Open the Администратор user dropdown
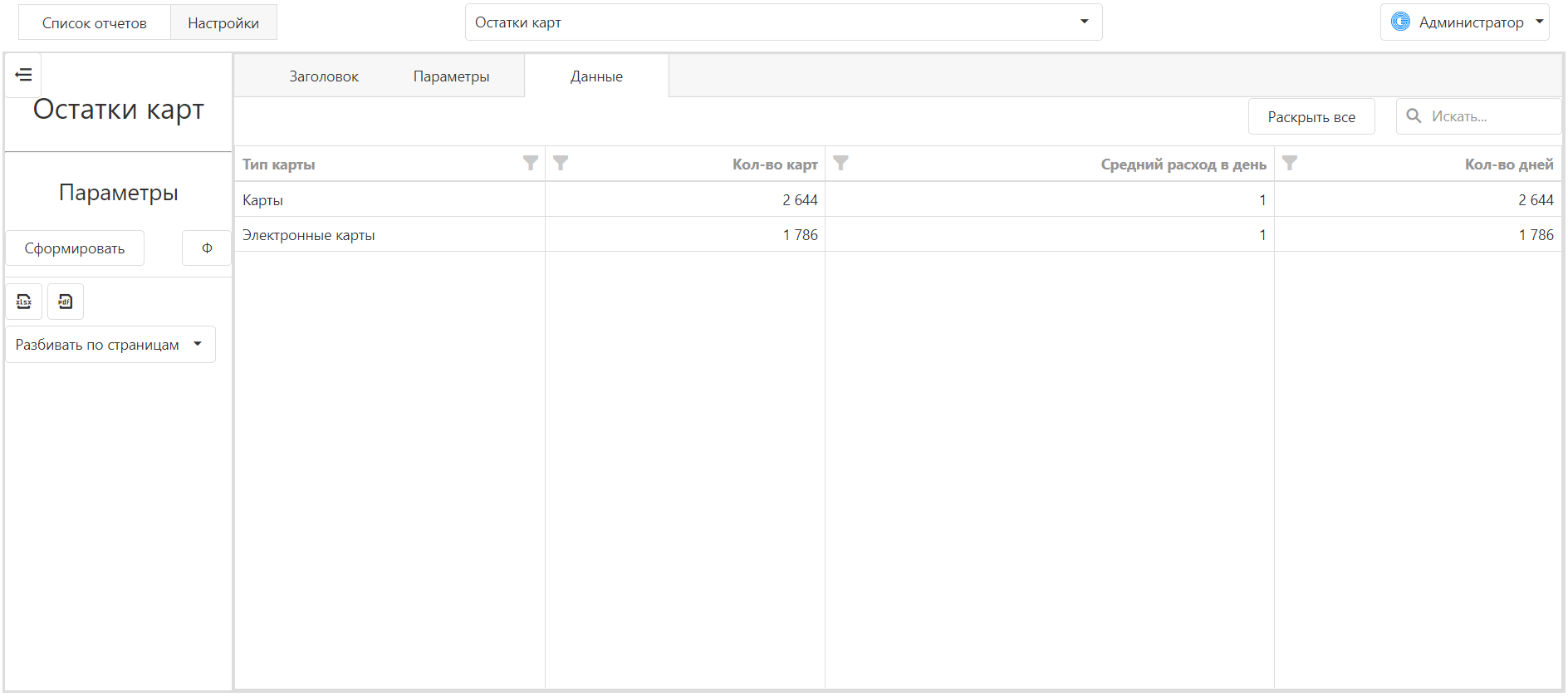 tap(1465, 22)
